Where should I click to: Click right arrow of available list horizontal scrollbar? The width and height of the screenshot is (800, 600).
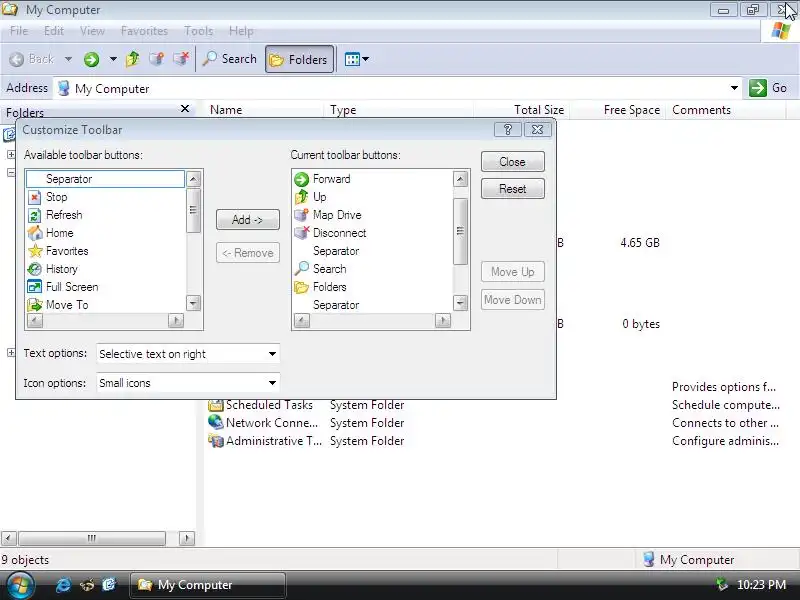tap(176, 320)
